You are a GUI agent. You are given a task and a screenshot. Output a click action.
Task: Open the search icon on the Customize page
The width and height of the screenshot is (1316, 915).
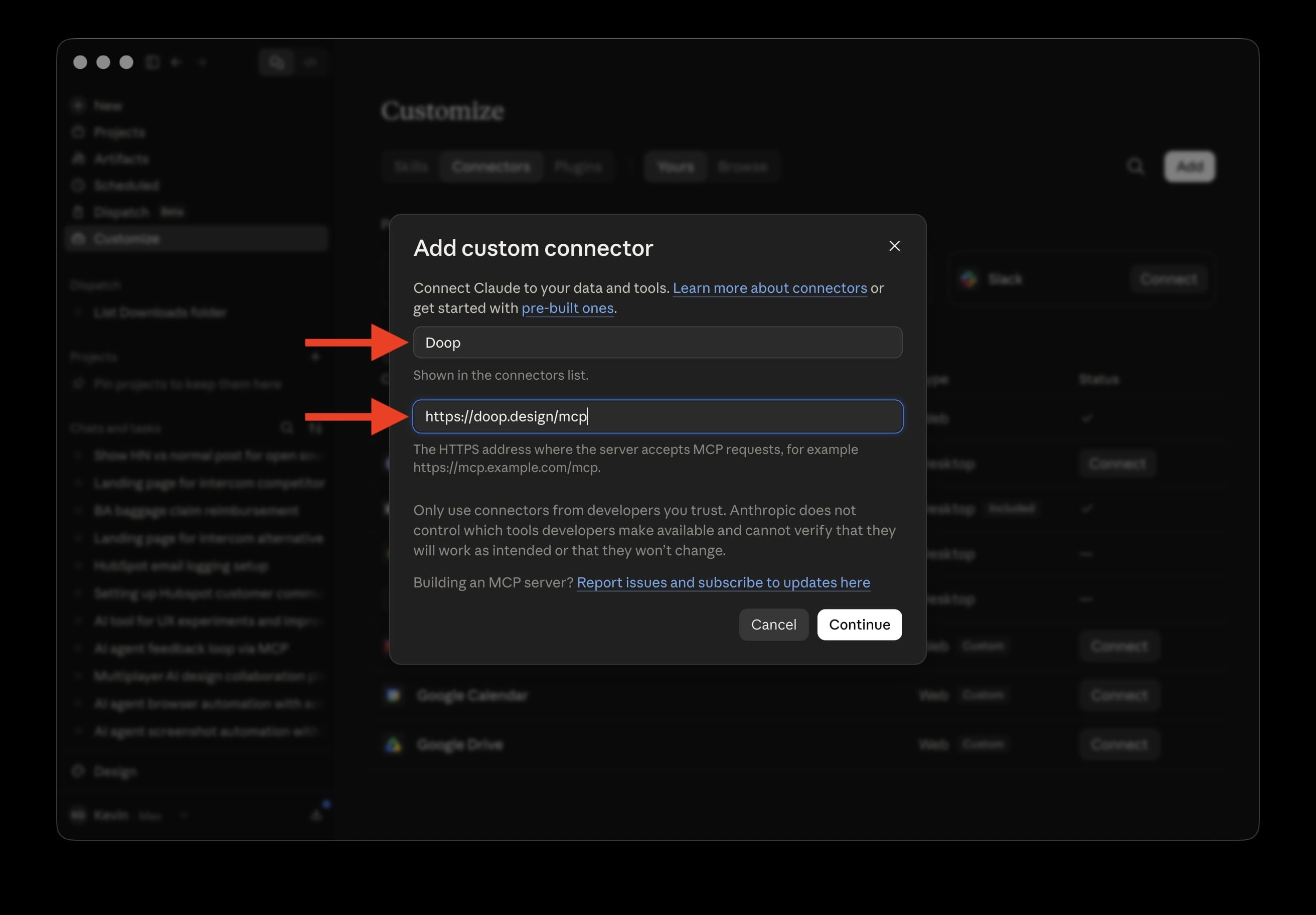(x=1135, y=166)
